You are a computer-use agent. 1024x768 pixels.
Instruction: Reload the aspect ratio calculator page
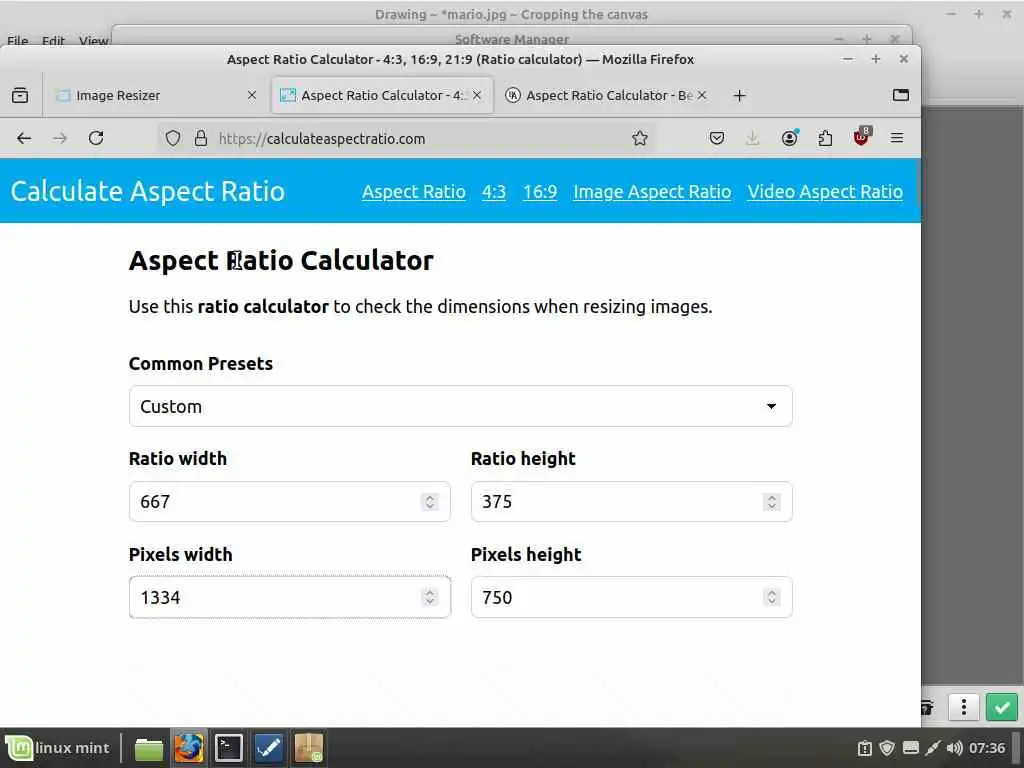point(96,138)
